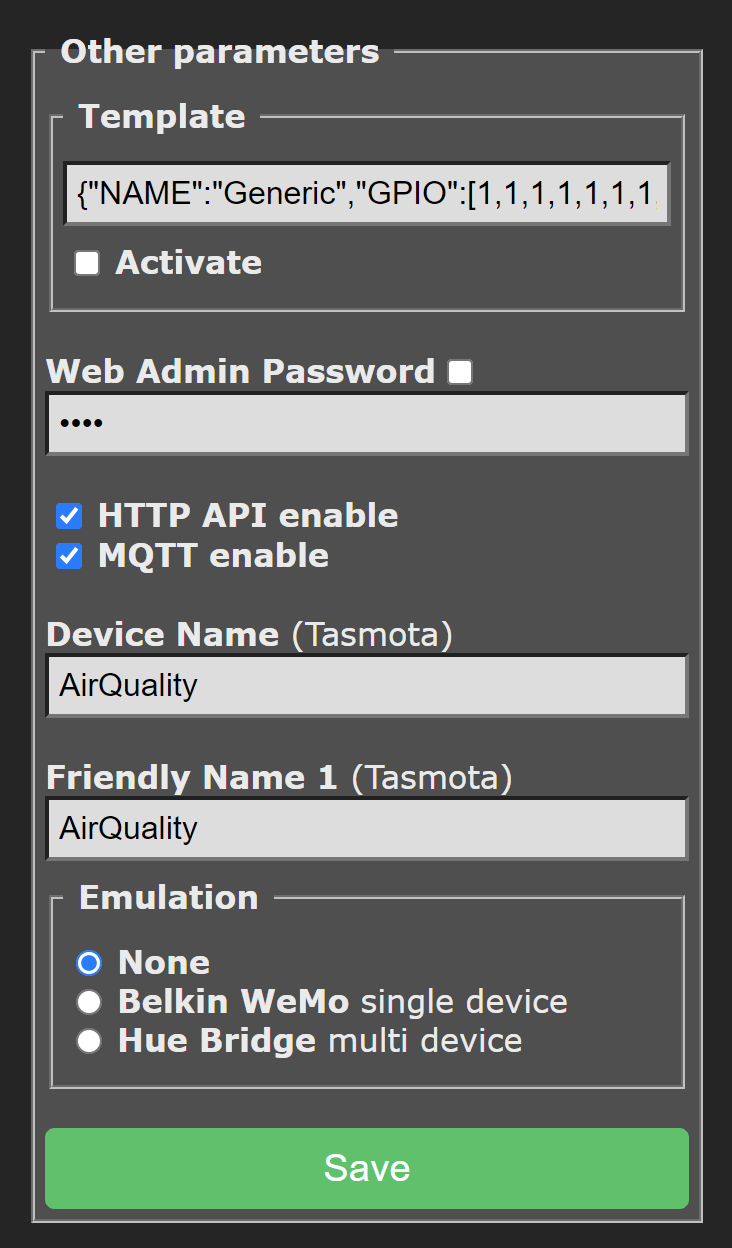Click the Friendly Name 1 input field
The height and width of the screenshot is (1248, 732).
click(x=366, y=828)
